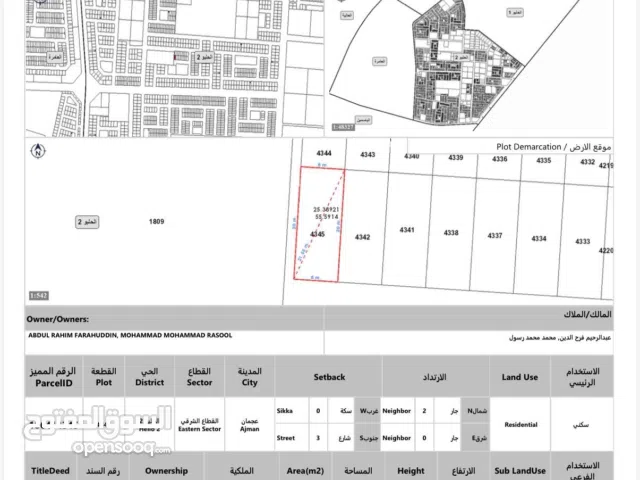Click the north arrow compass icon
This screenshot has width=640, height=480.
coord(38,151)
